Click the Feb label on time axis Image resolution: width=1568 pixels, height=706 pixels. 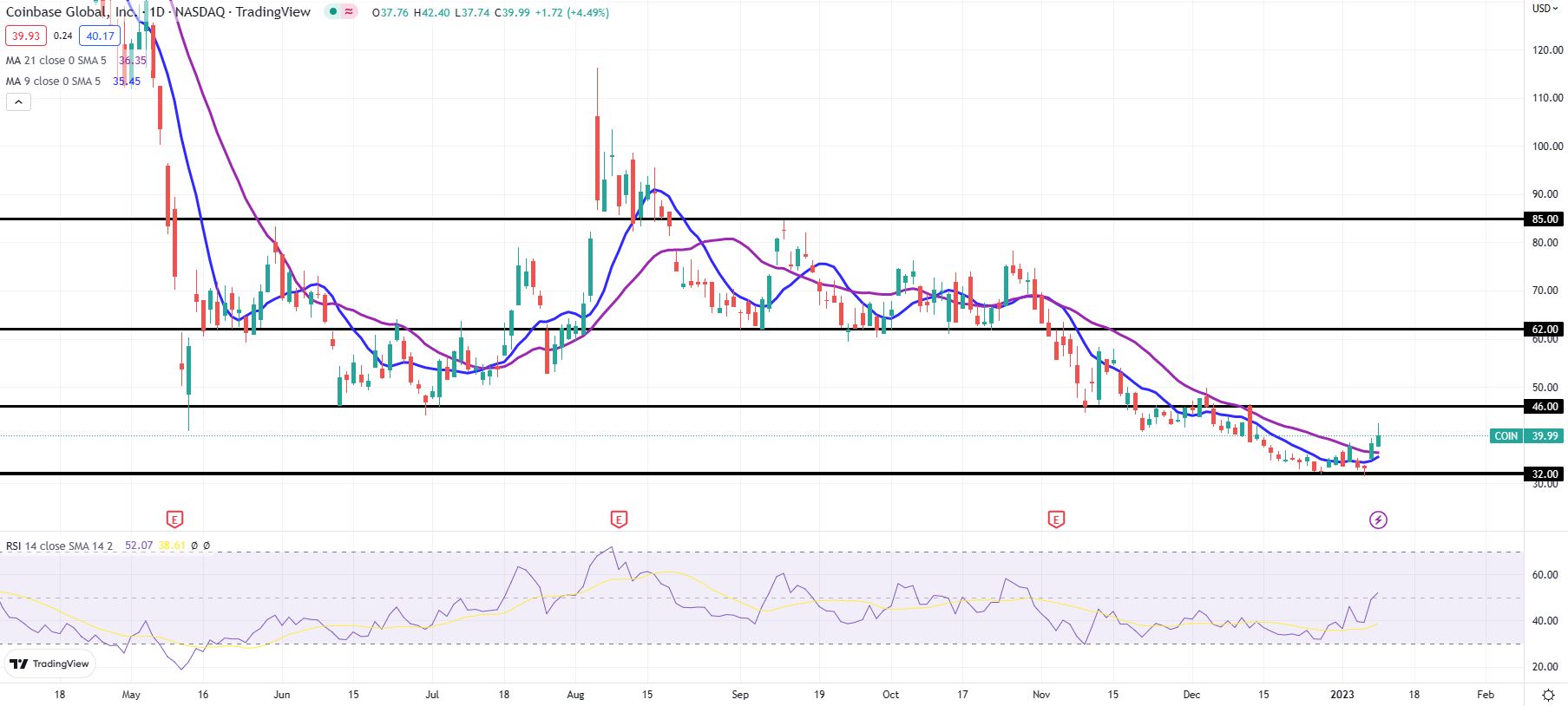tap(1486, 695)
